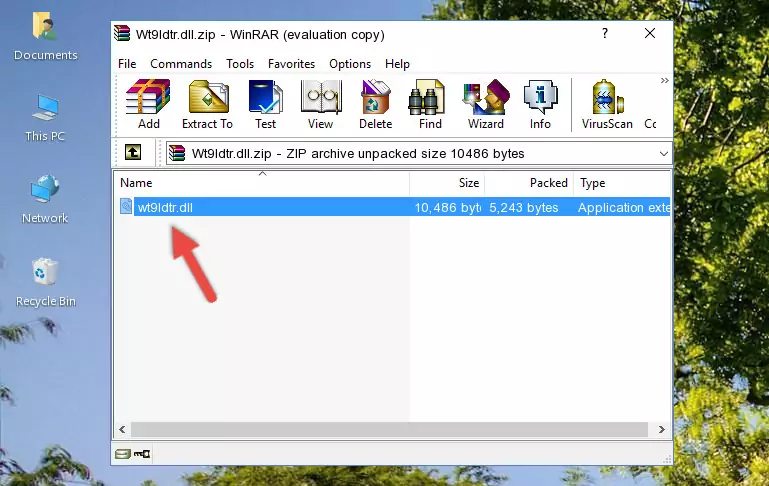Click the WinRAR title bar icon

(x=122, y=33)
